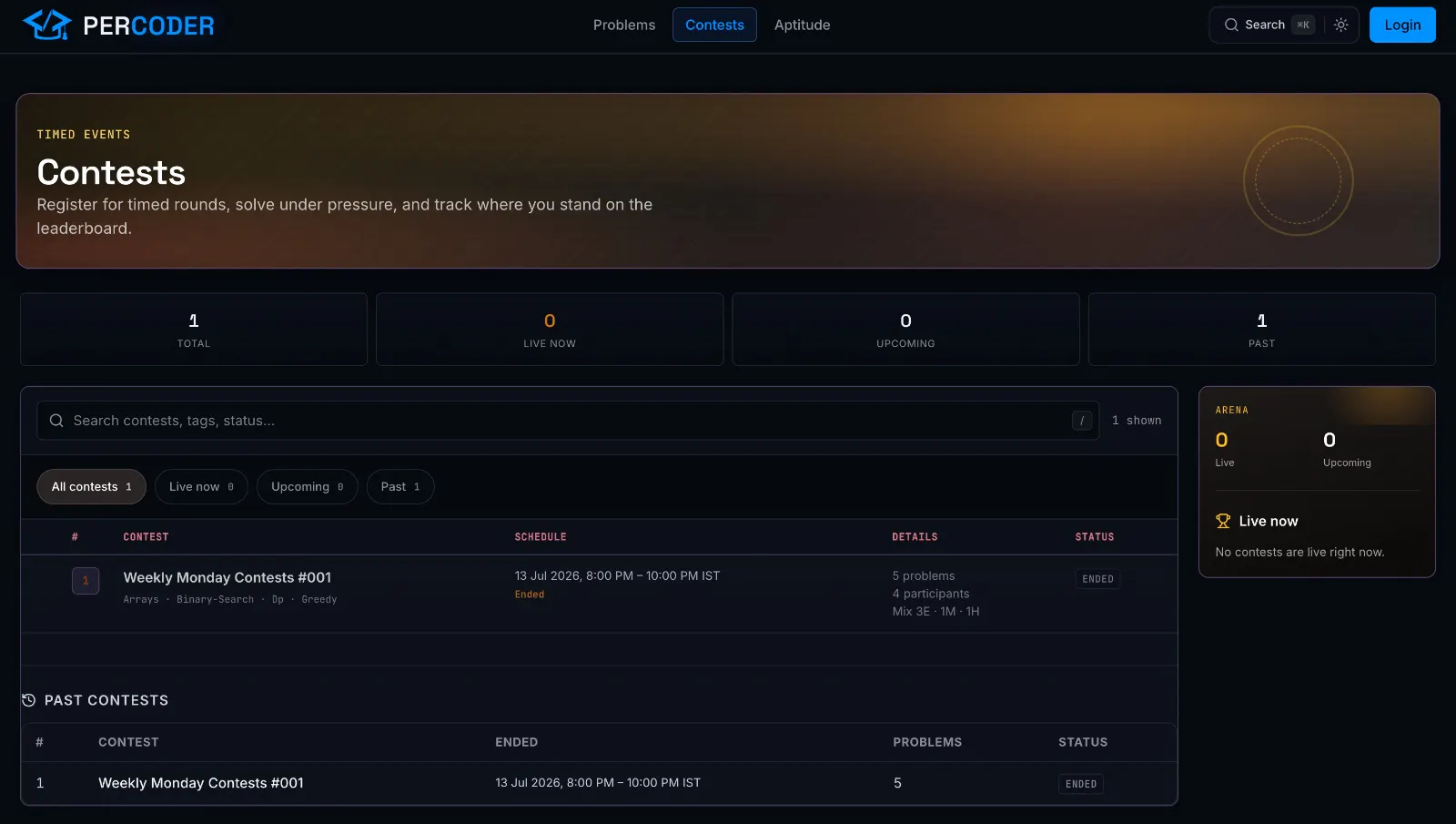Click the slash shortcut badge in search bar
The height and width of the screenshot is (824, 1456).
pos(1082,421)
